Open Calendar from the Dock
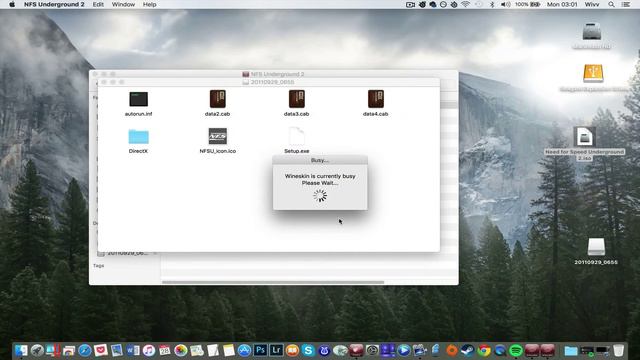Screen dimensions: 640x360 pos(164,350)
